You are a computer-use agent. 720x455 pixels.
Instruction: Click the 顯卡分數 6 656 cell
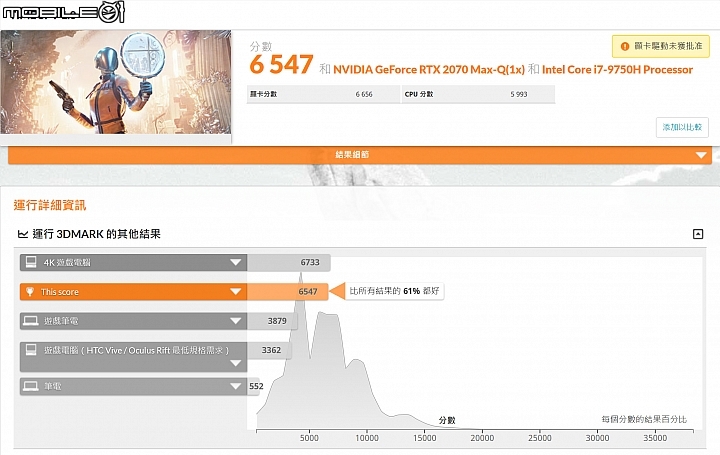click(x=323, y=94)
